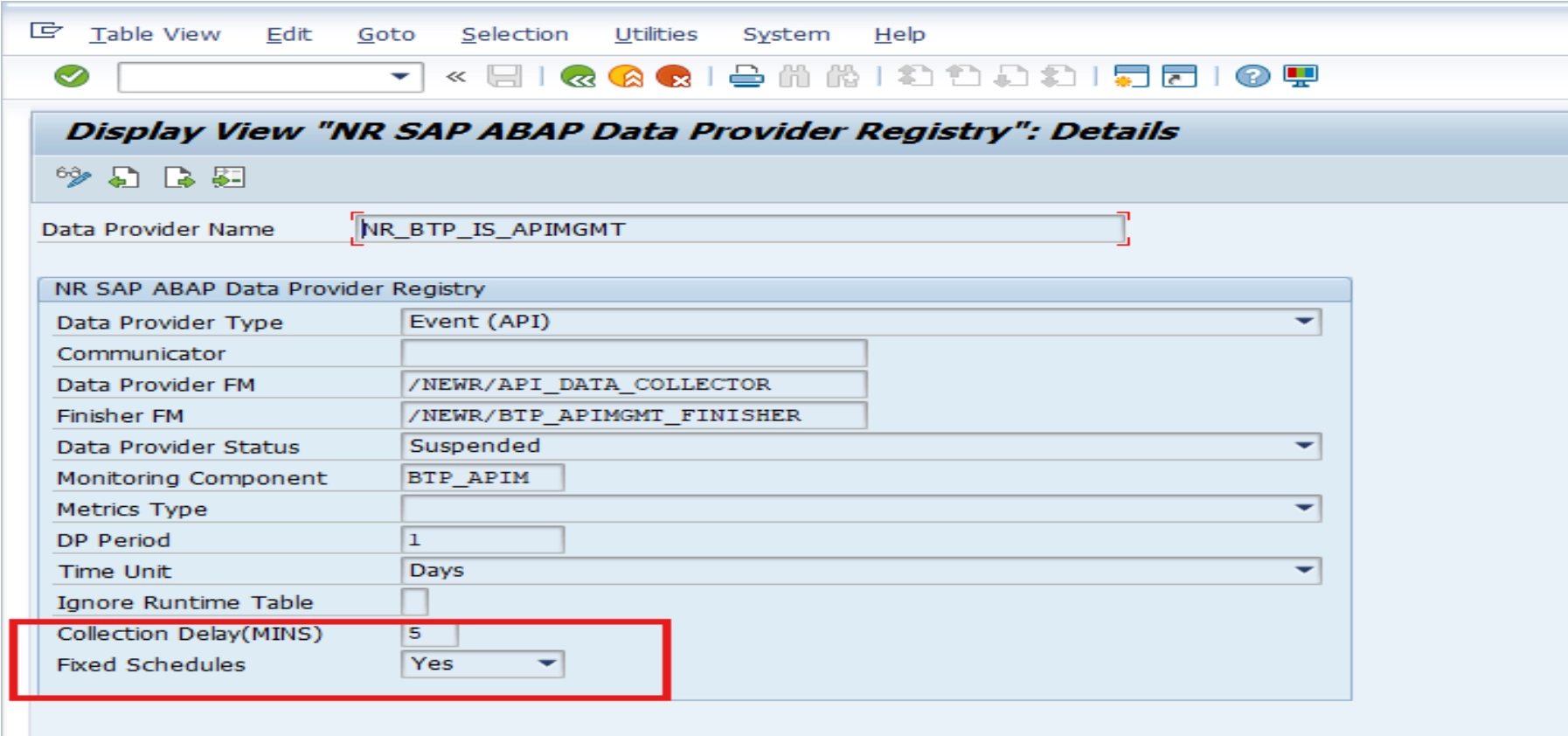Screen dimensions: 1568x736
Task: Click the Help question mark icon
Action: (x=1252, y=77)
